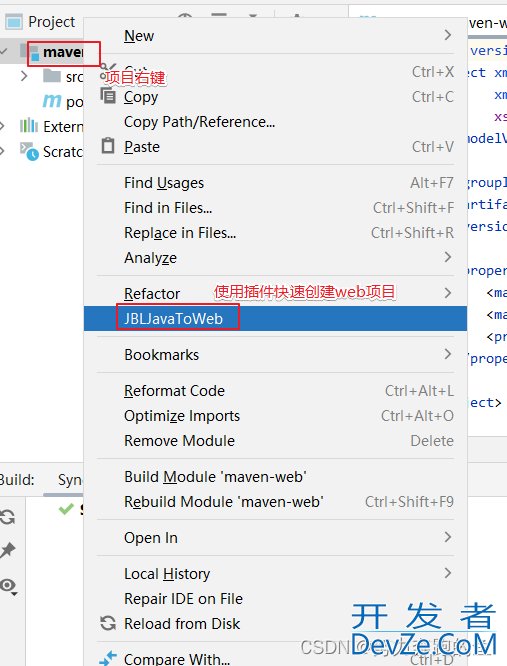
Task: Click the Maven pom file icon
Action: pyautogui.click(x=52, y=101)
